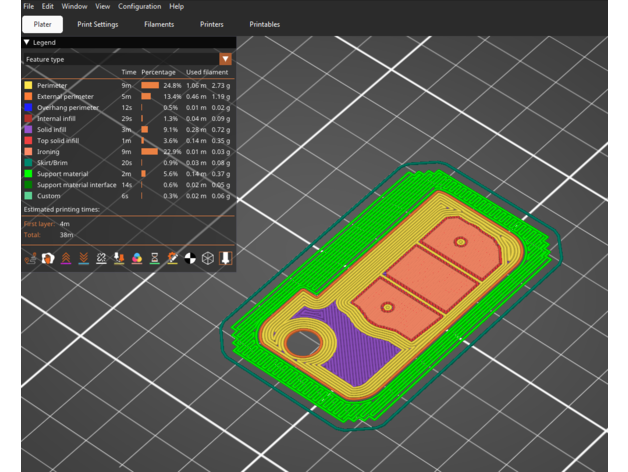Image resolution: width=628 pixels, height=472 pixels.
Task: Collapse the Legend panel
Action: tap(27, 43)
